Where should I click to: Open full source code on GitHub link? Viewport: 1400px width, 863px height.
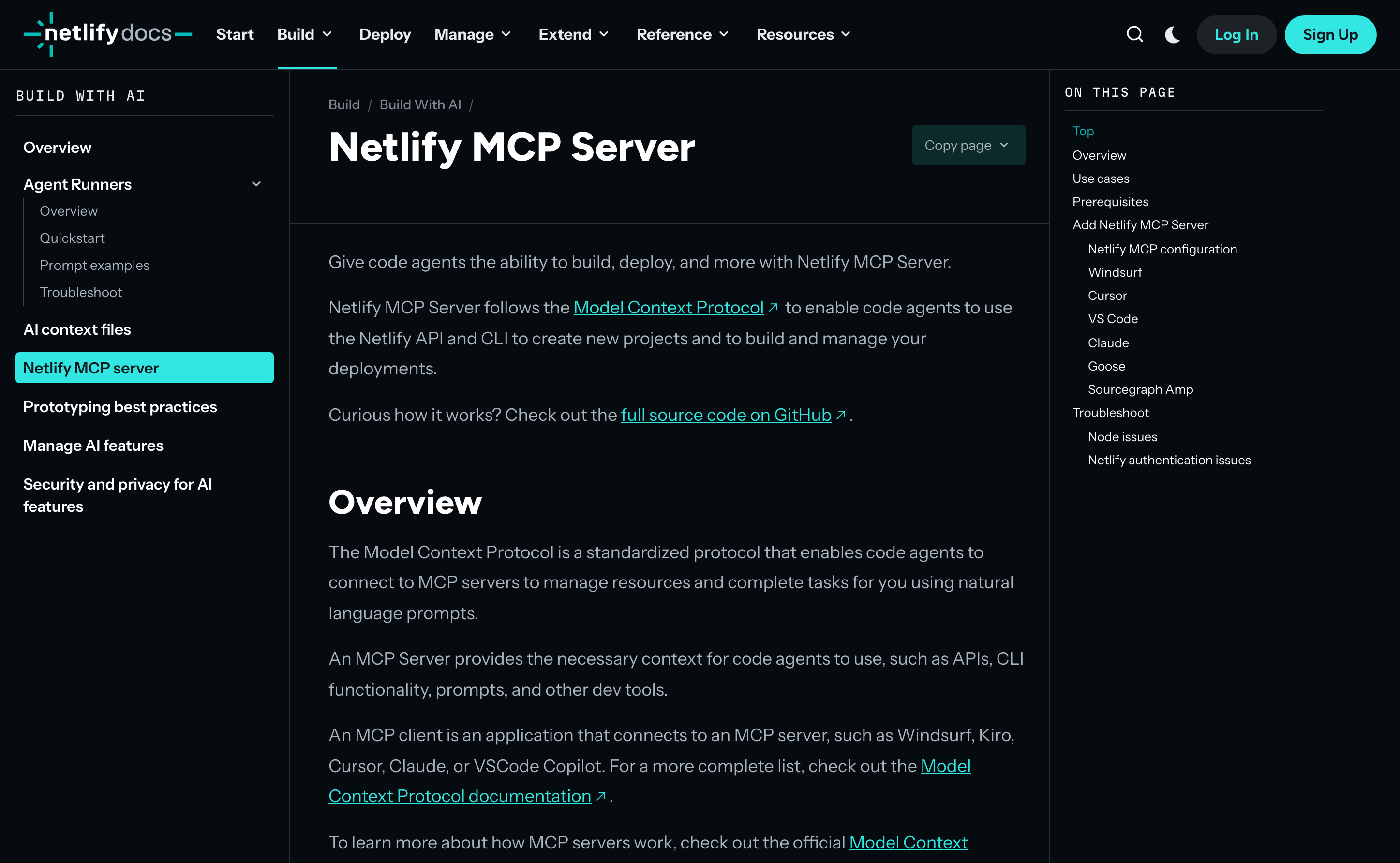[x=726, y=415]
